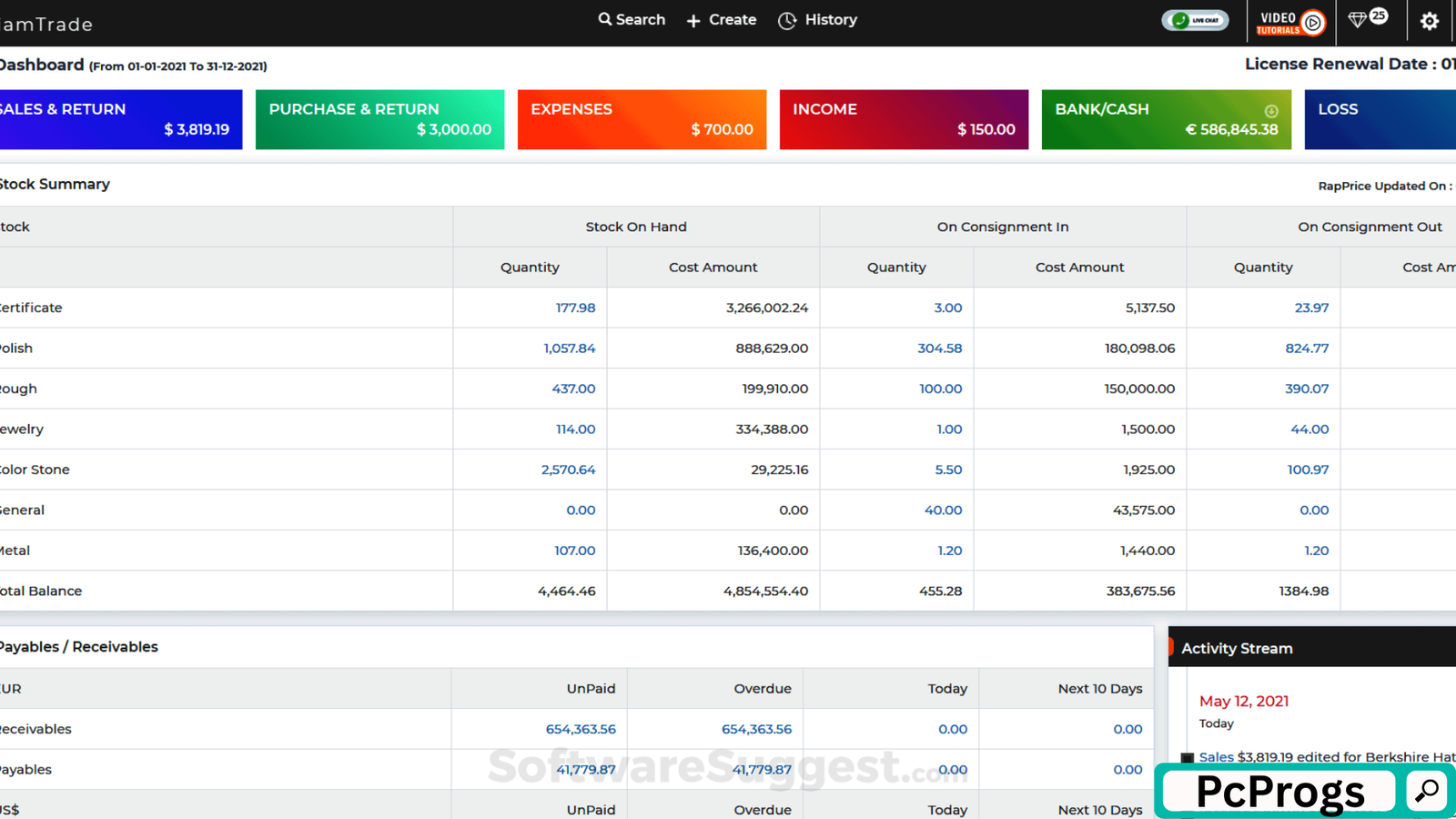This screenshot has height=819, width=1456.
Task: Open Certificate consignment in quantity 3.00
Action: point(948,308)
